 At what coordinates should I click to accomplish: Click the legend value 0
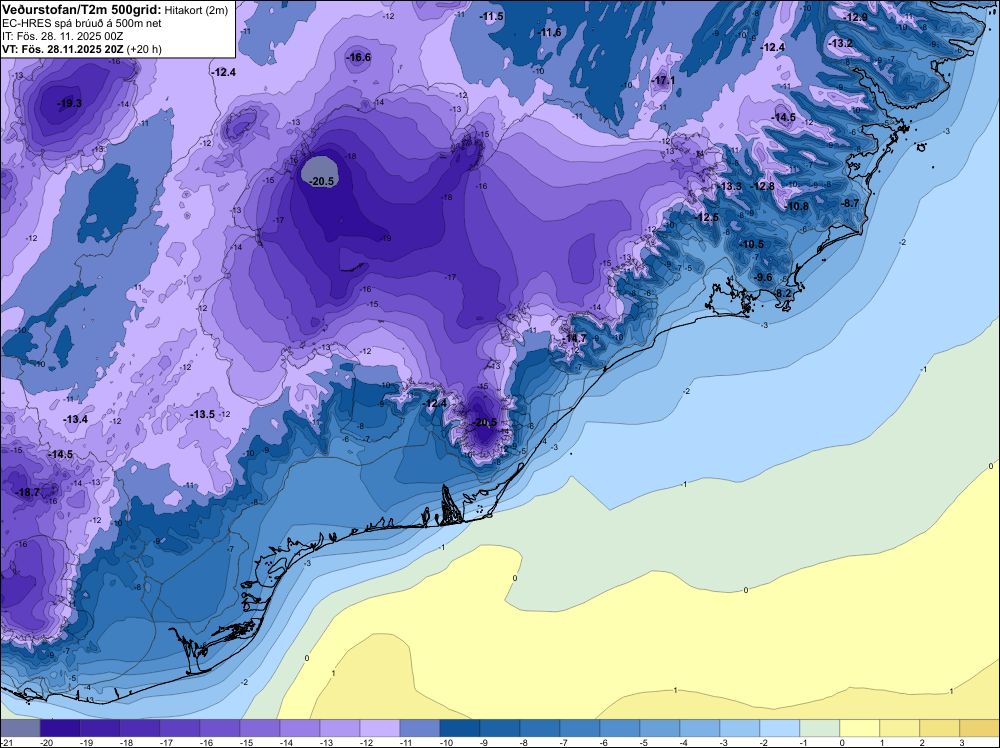click(841, 743)
